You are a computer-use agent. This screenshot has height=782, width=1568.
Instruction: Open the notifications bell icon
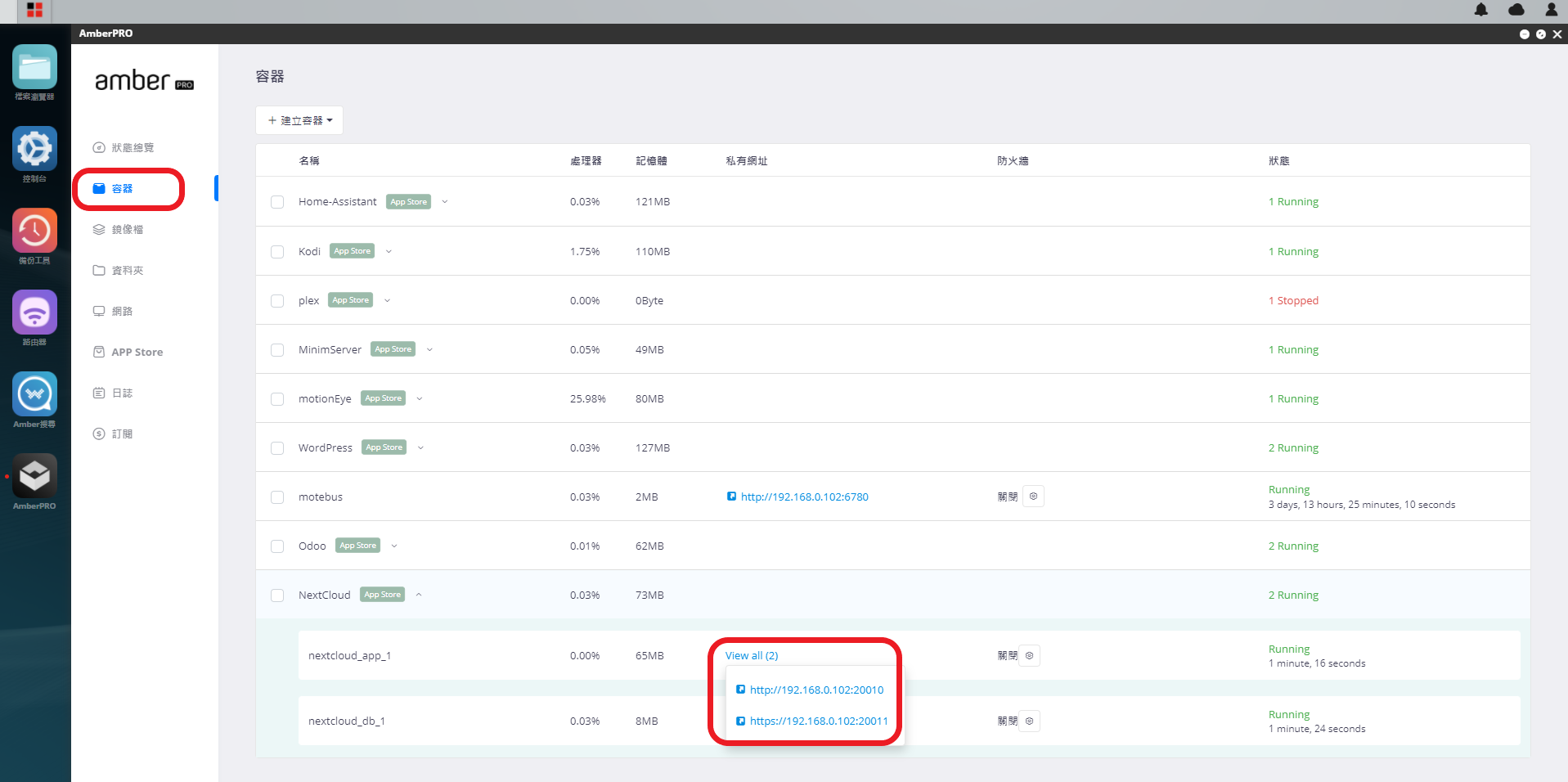[x=1481, y=10]
